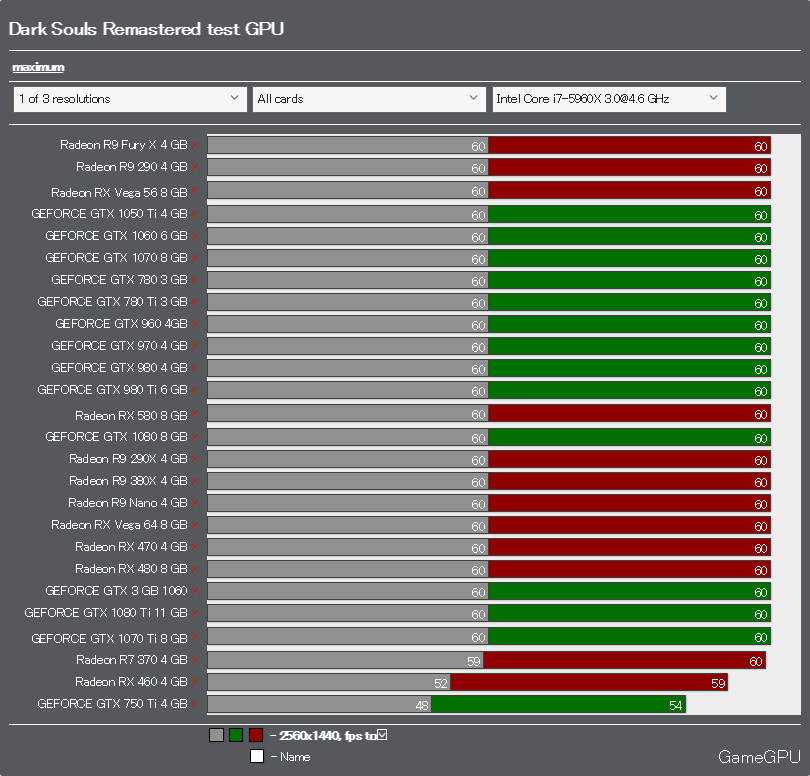
Task: Remove GEFORCE GTX 780 3 GB with its red X
Action: pyautogui.click(x=195, y=280)
